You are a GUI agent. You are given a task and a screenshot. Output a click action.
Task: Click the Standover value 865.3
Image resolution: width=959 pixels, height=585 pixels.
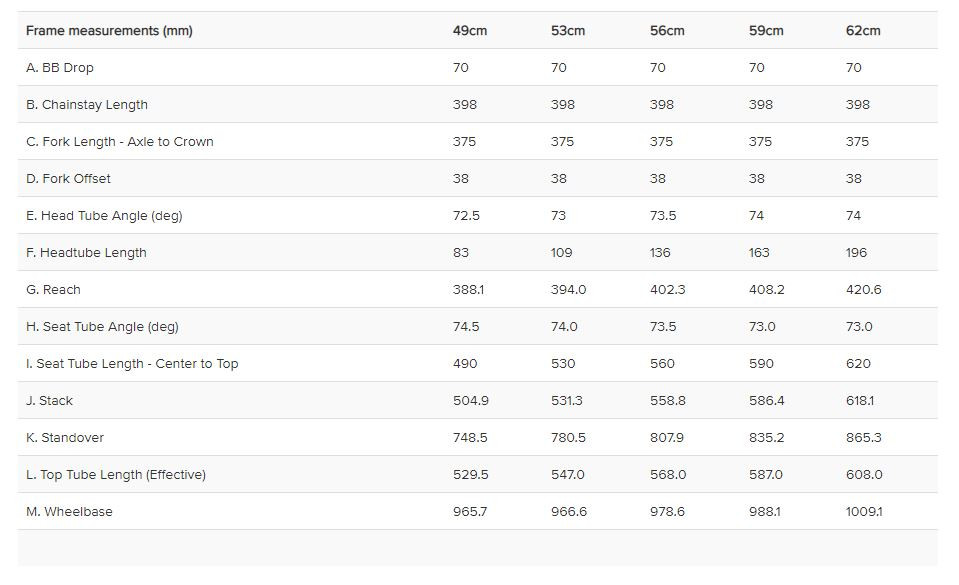point(864,438)
